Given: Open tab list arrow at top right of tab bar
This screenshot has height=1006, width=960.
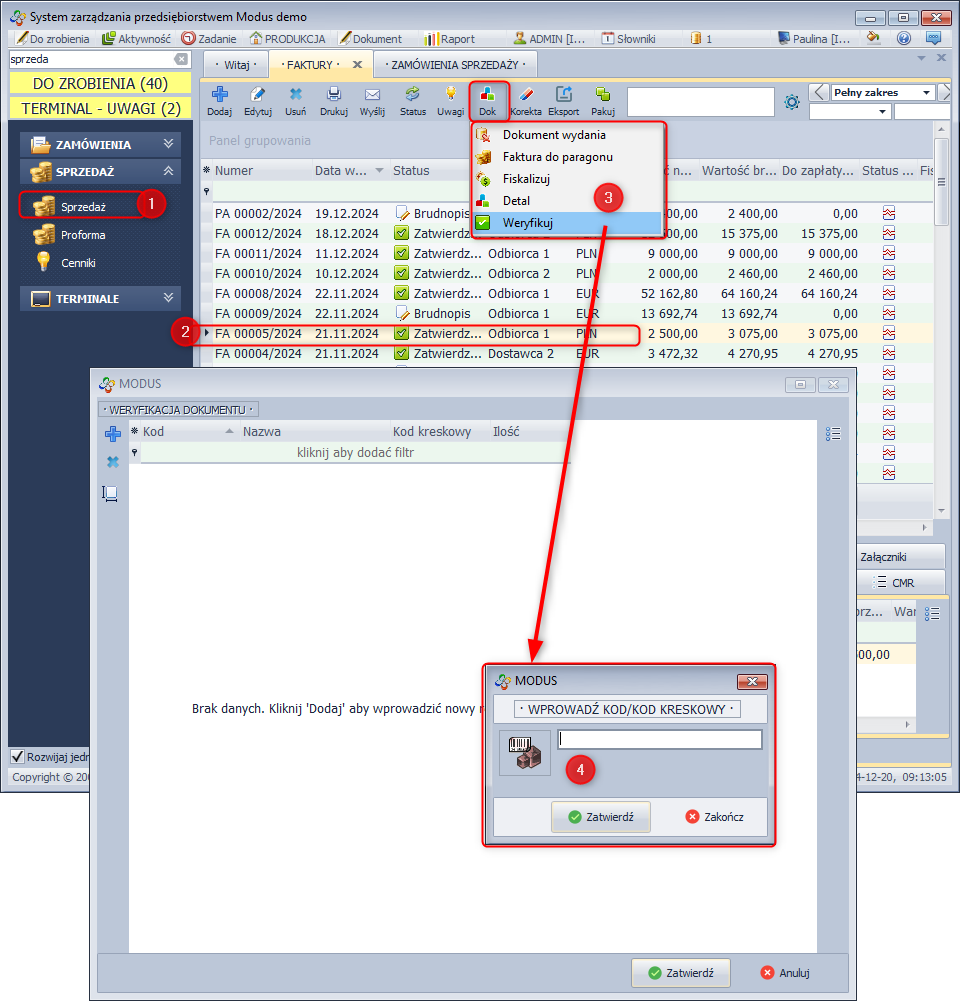Looking at the screenshot, I should coord(921,58).
